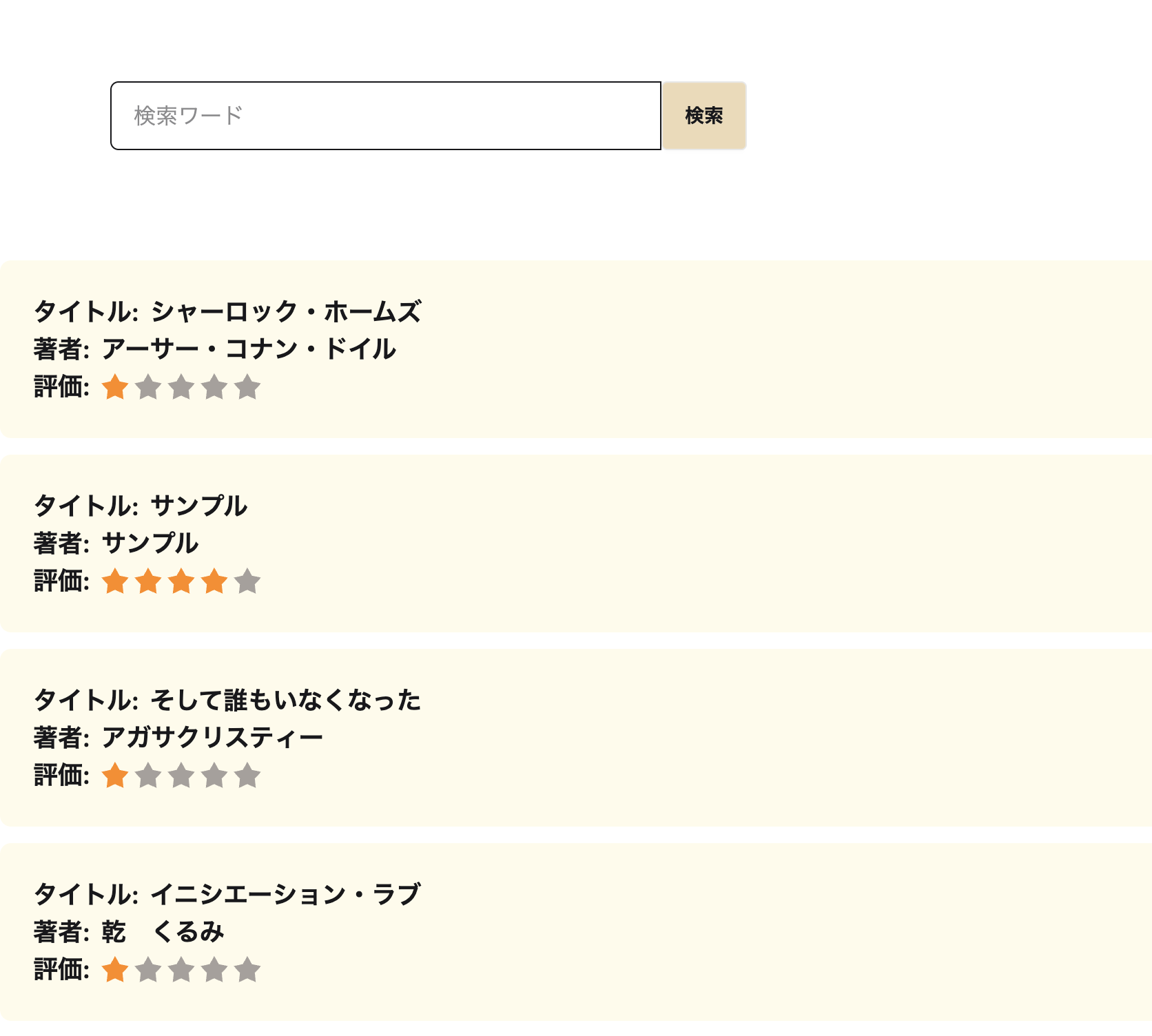This screenshot has width=1152, height=1036.
Task: Click the first star for そして誰もいなくなった
Action: pos(116,775)
